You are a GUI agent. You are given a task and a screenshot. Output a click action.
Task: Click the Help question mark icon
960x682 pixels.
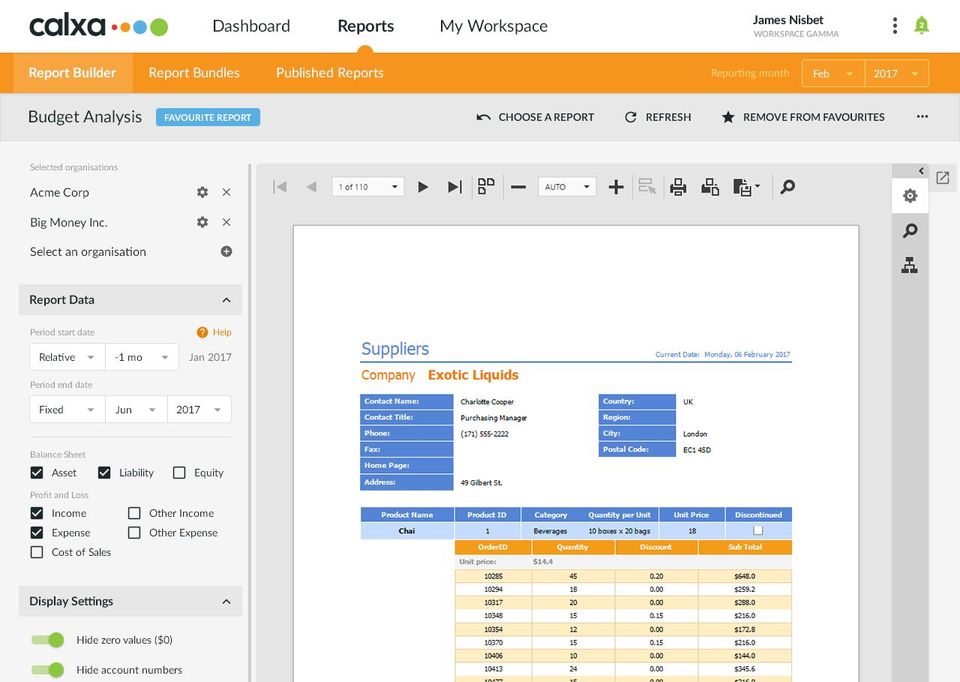click(203, 332)
